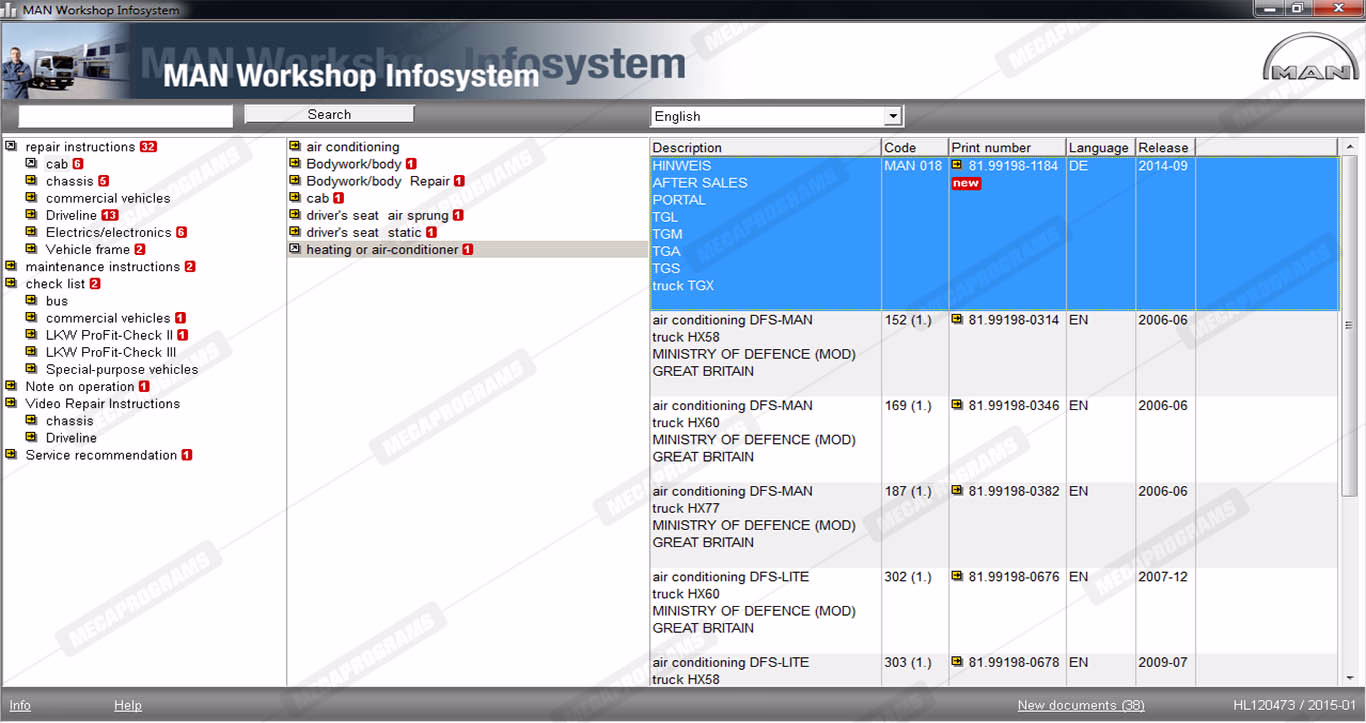Sort by the Print number column header
Screen dimensions: 1366x723
[1007, 147]
